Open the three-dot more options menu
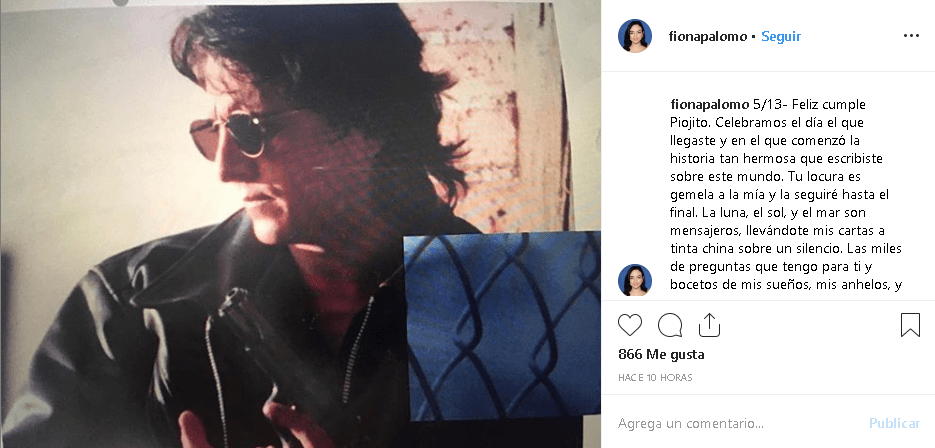Screen dimensions: 935x448 point(911,36)
